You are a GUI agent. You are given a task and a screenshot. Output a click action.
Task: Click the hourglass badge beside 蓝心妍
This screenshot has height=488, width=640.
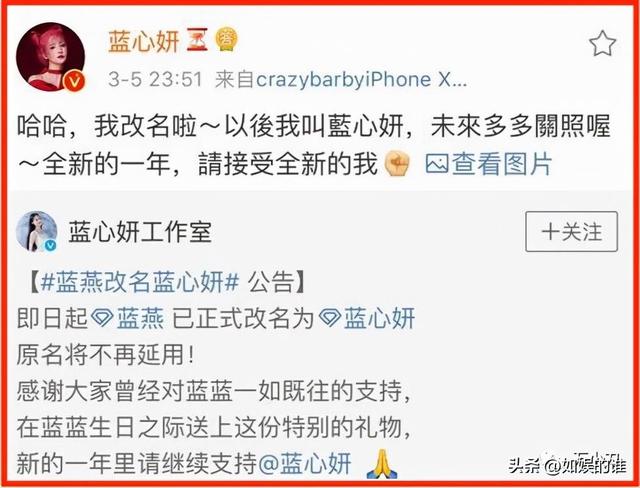pos(197,40)
